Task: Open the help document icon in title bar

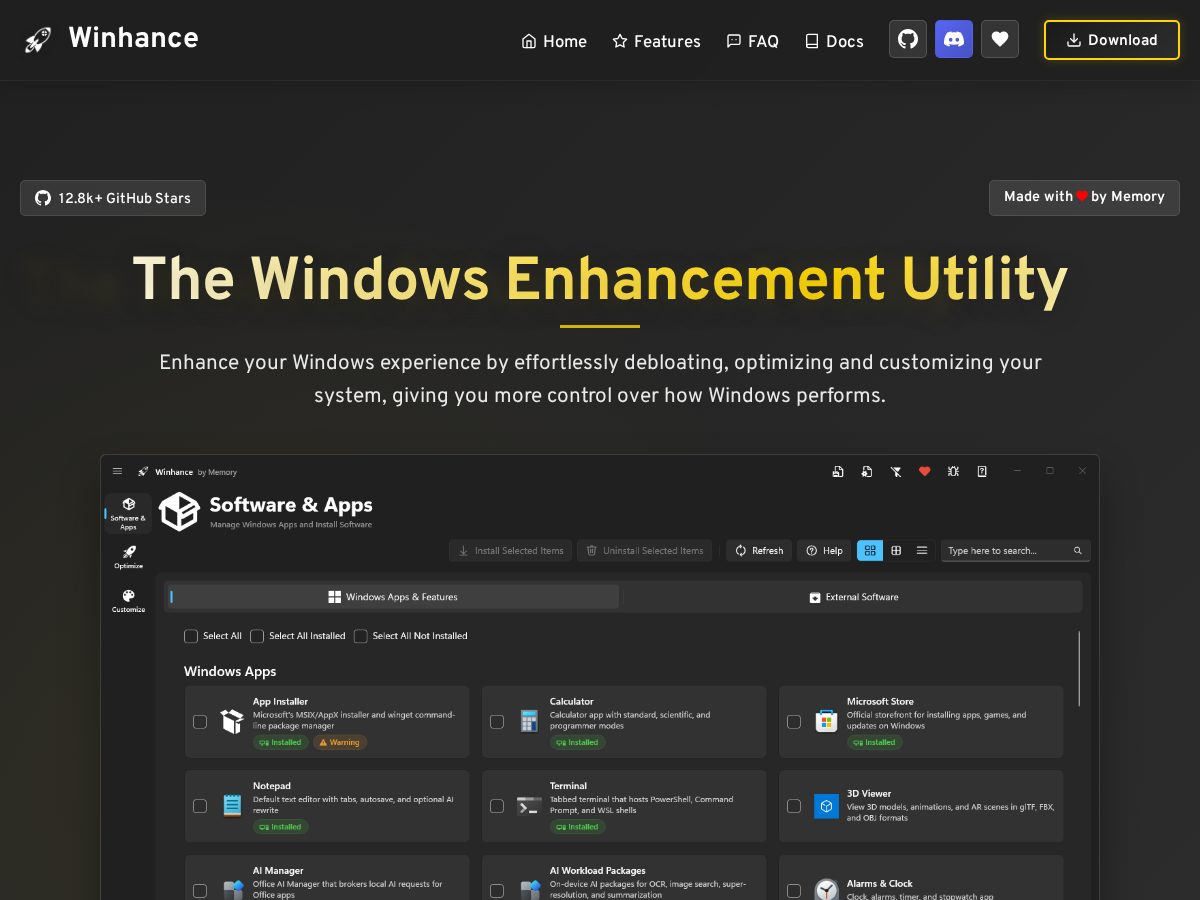Action: tap(982, 471)
